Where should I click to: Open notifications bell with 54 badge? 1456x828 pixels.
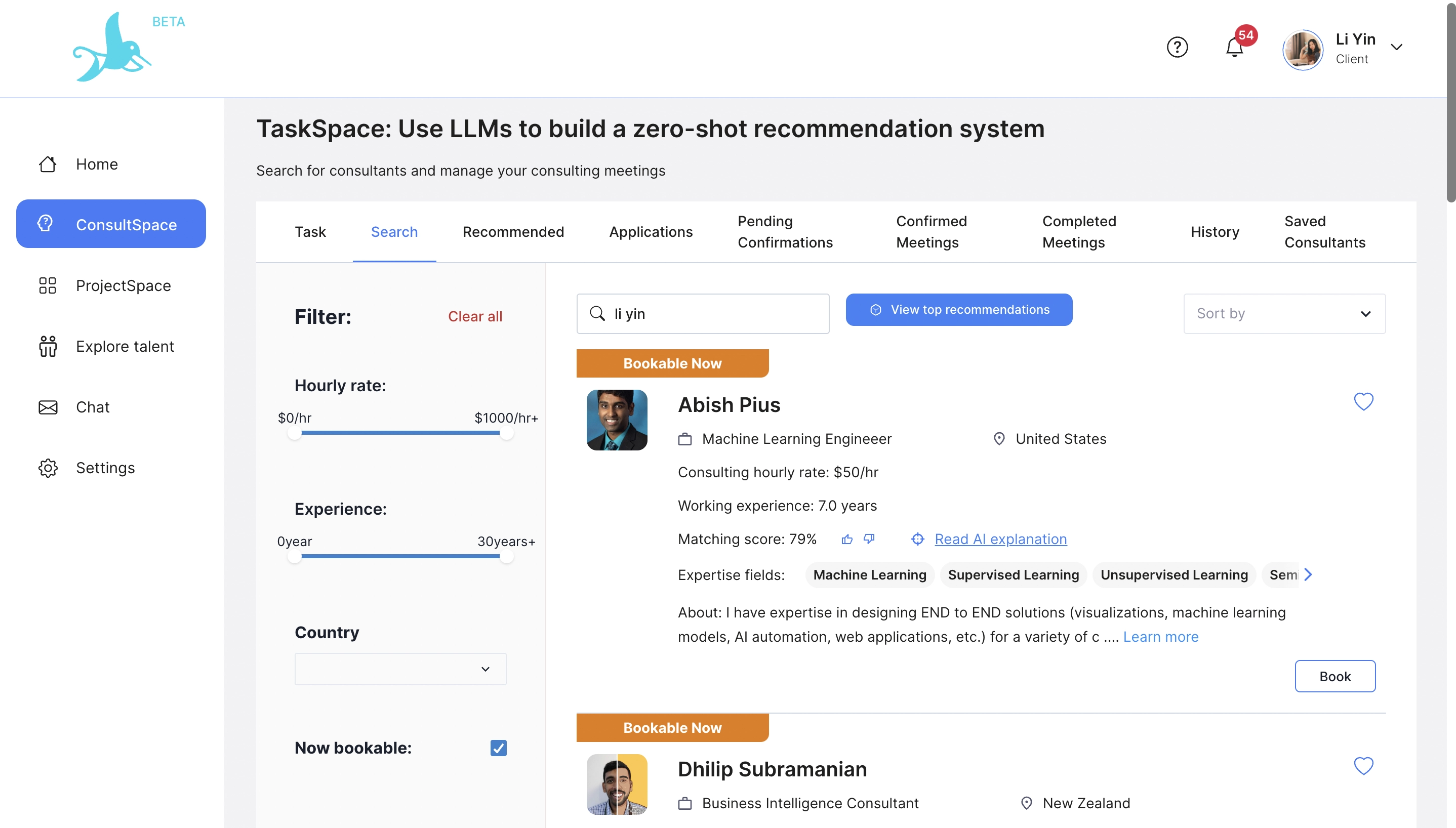1234,47
